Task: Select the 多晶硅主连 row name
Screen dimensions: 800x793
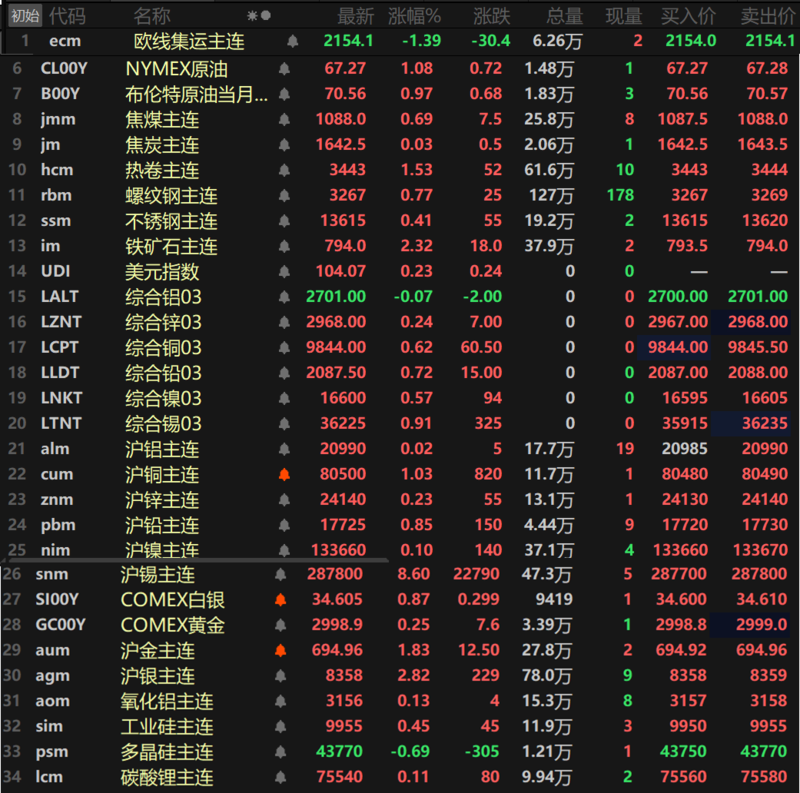Action: 167,752
